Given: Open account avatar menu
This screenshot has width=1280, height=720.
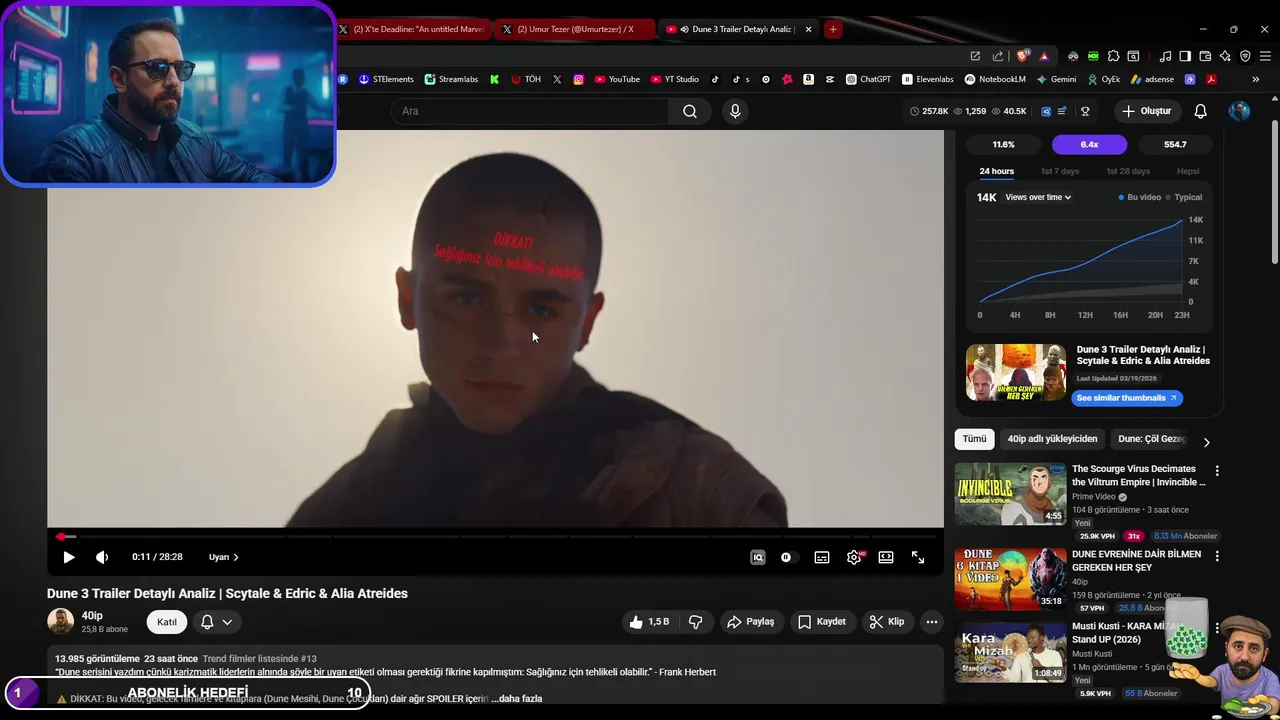Looking at the screenshot, I should click(x=1240, y=111).
